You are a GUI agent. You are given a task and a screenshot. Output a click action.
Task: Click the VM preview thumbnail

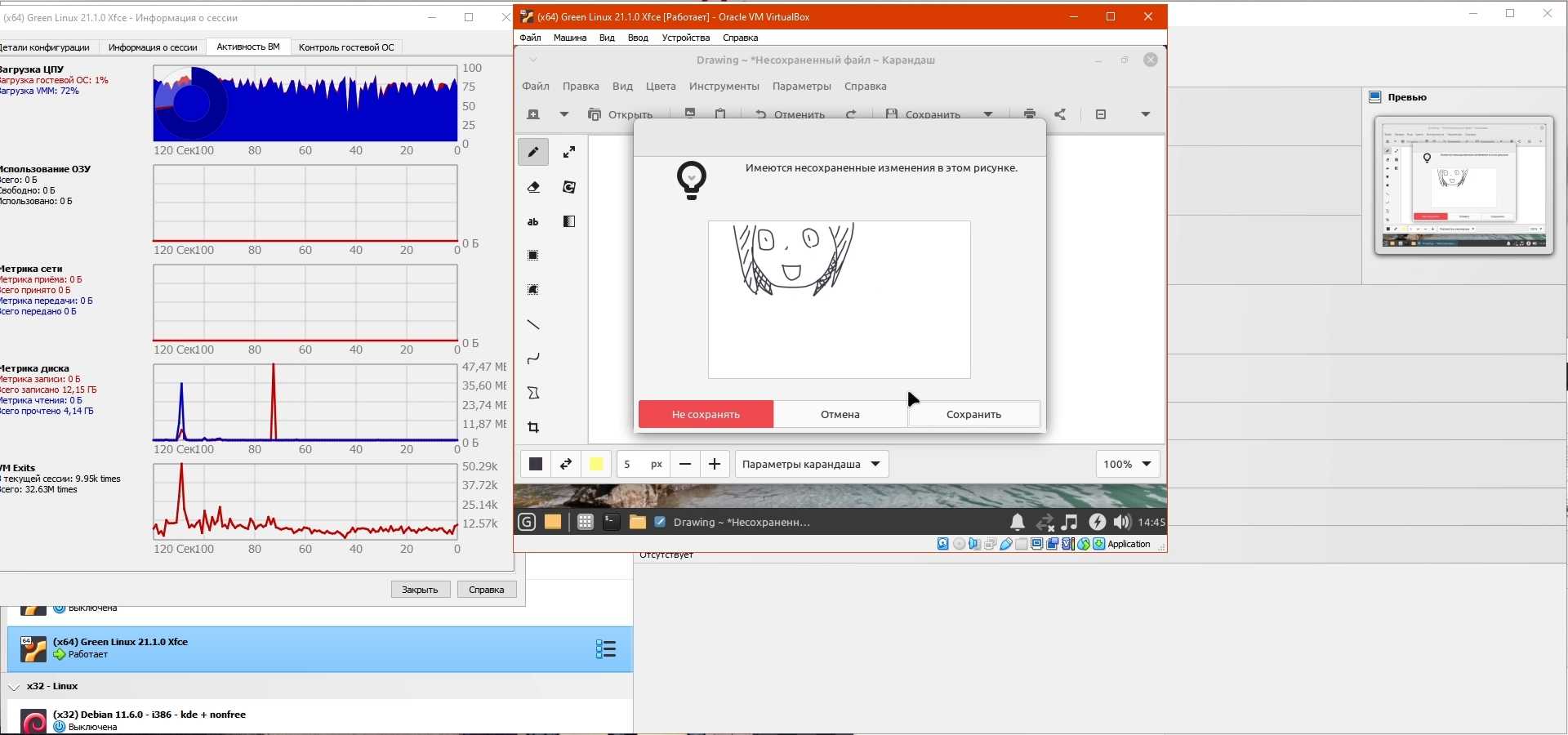1463,185
